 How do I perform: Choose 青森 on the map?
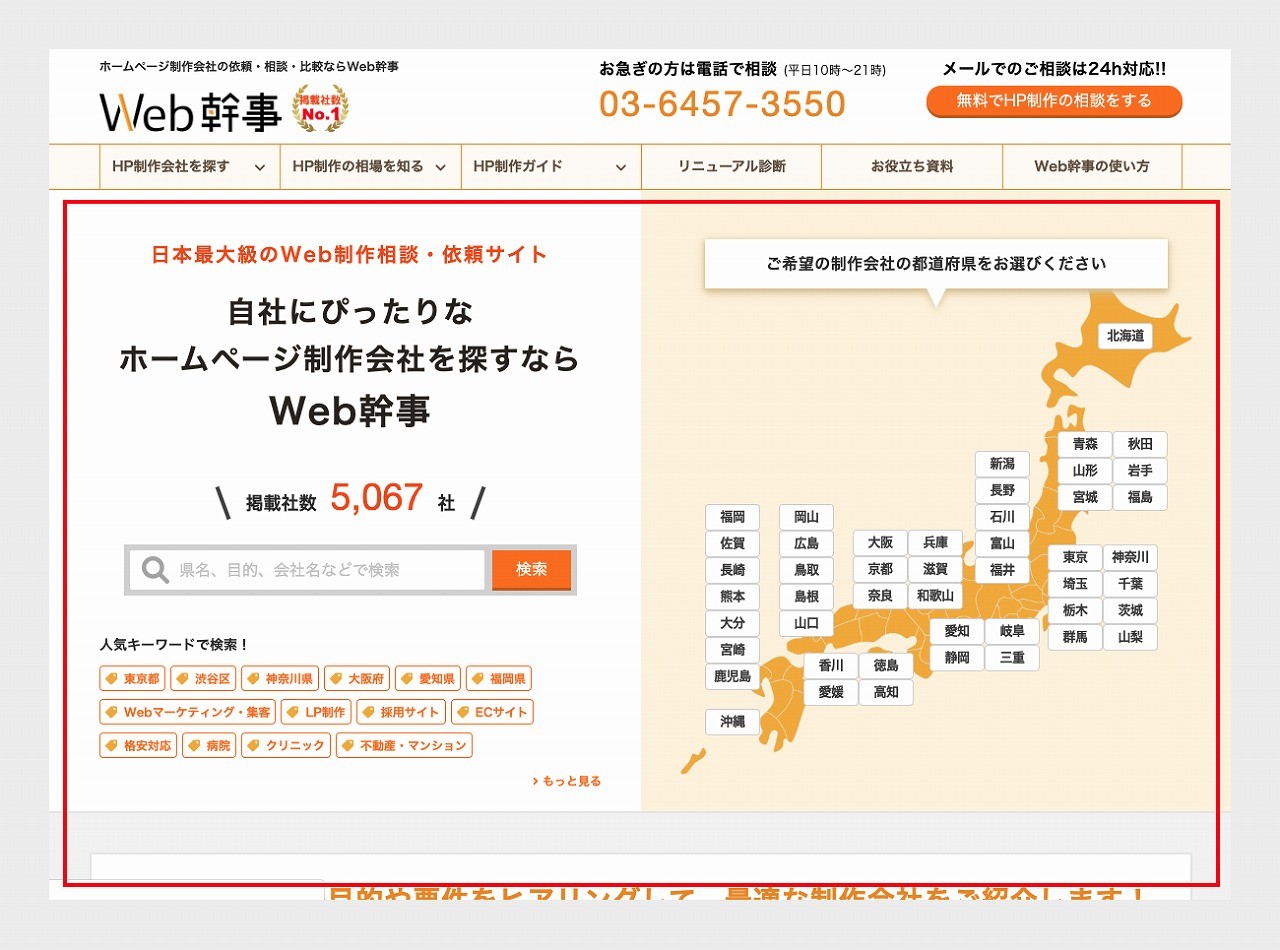pos(1085,444)
